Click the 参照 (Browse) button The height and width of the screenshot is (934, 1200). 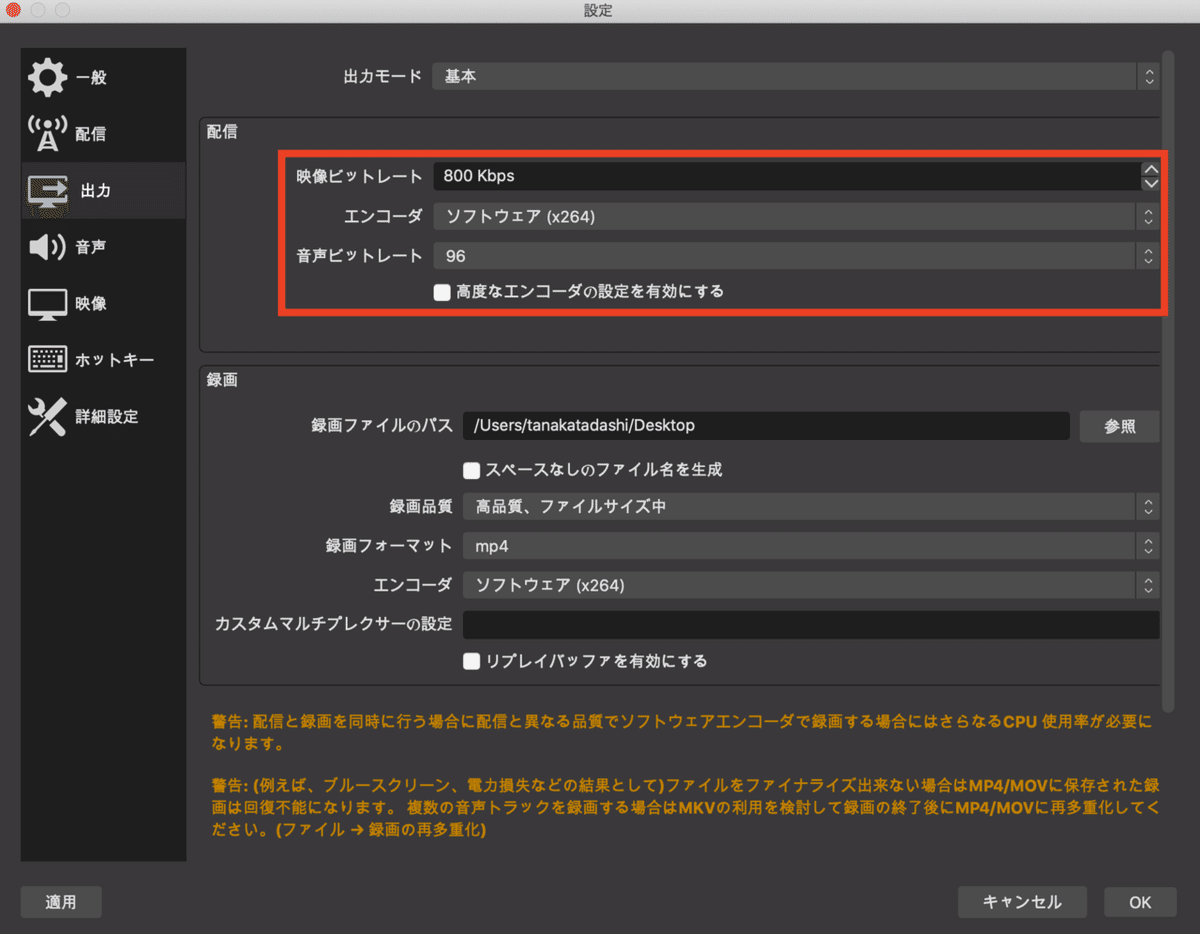coord(1119,426)
